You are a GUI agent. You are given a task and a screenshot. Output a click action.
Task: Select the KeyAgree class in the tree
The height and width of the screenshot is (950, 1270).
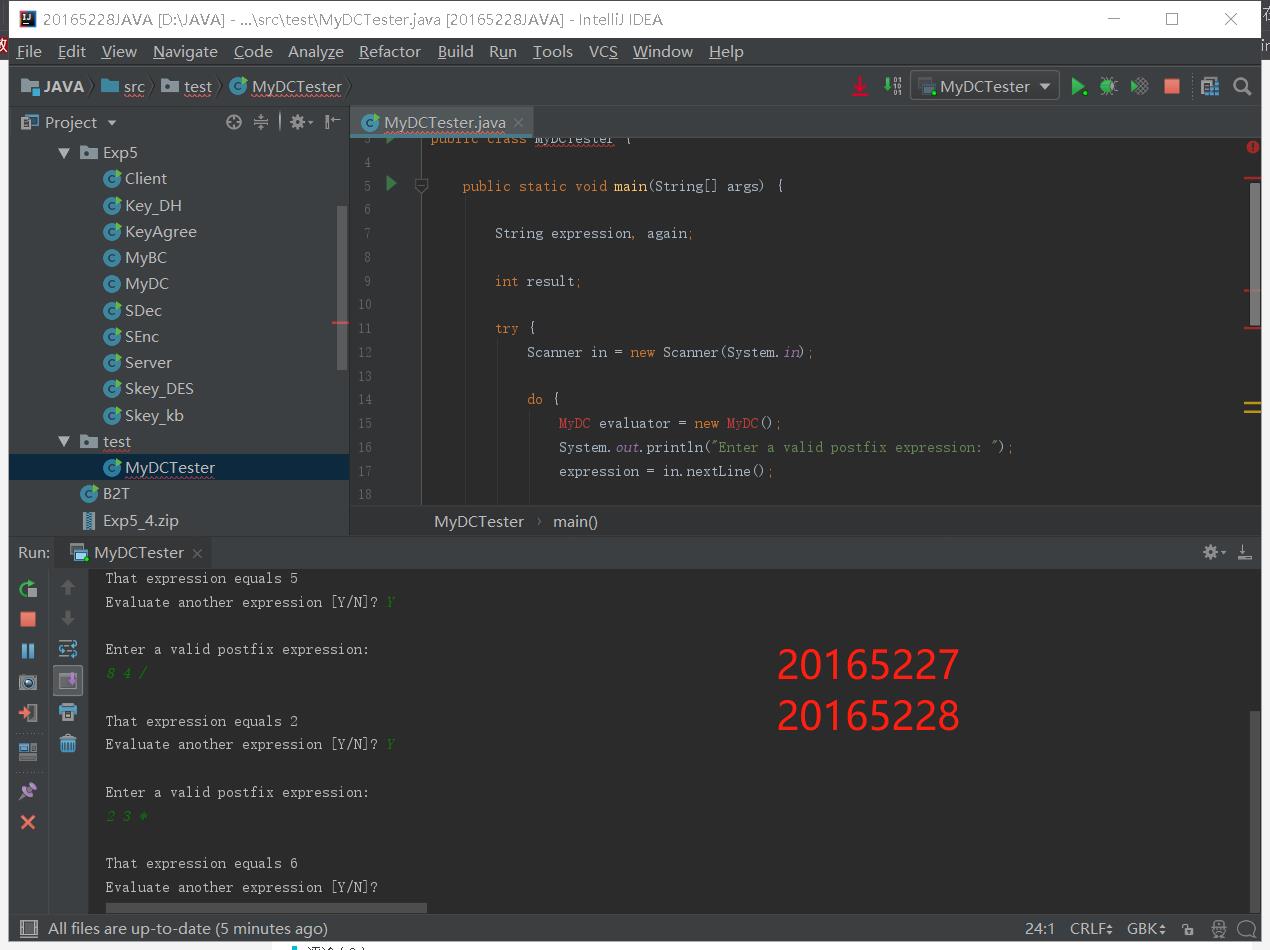click(x=160, y=232)
